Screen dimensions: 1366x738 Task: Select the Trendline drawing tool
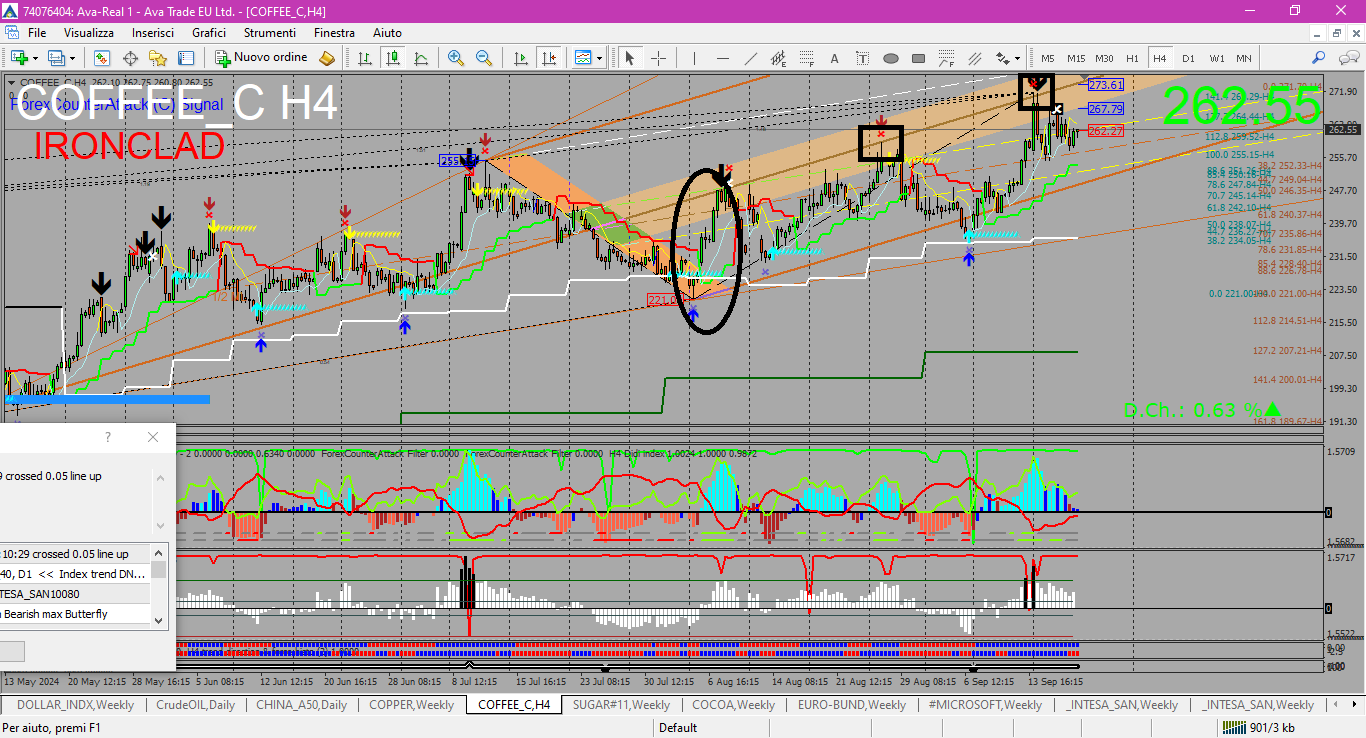pyautogui.click(x=750, y=58)
